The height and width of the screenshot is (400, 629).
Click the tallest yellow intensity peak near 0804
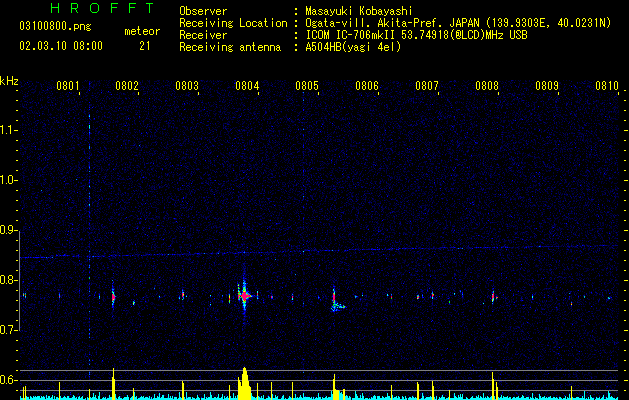[x=244, y=383]
